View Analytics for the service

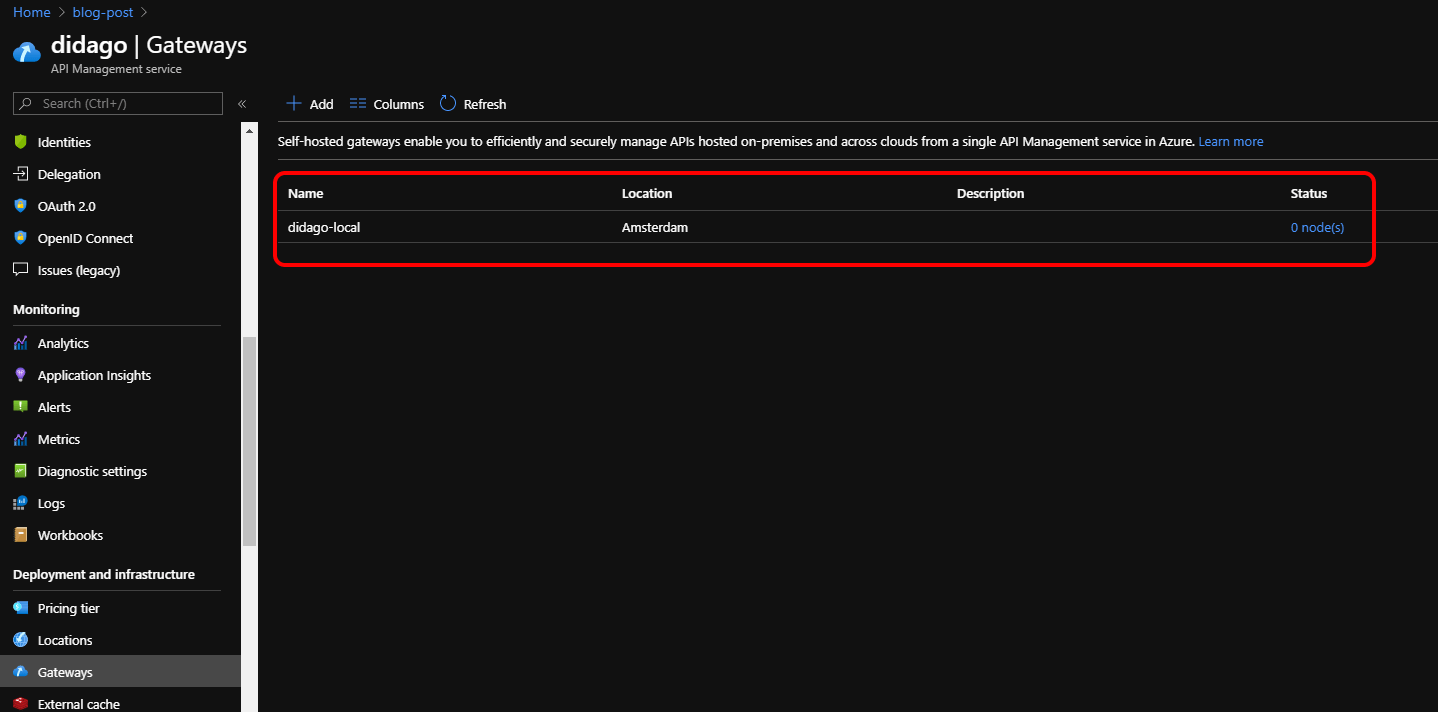pos(63,343)
